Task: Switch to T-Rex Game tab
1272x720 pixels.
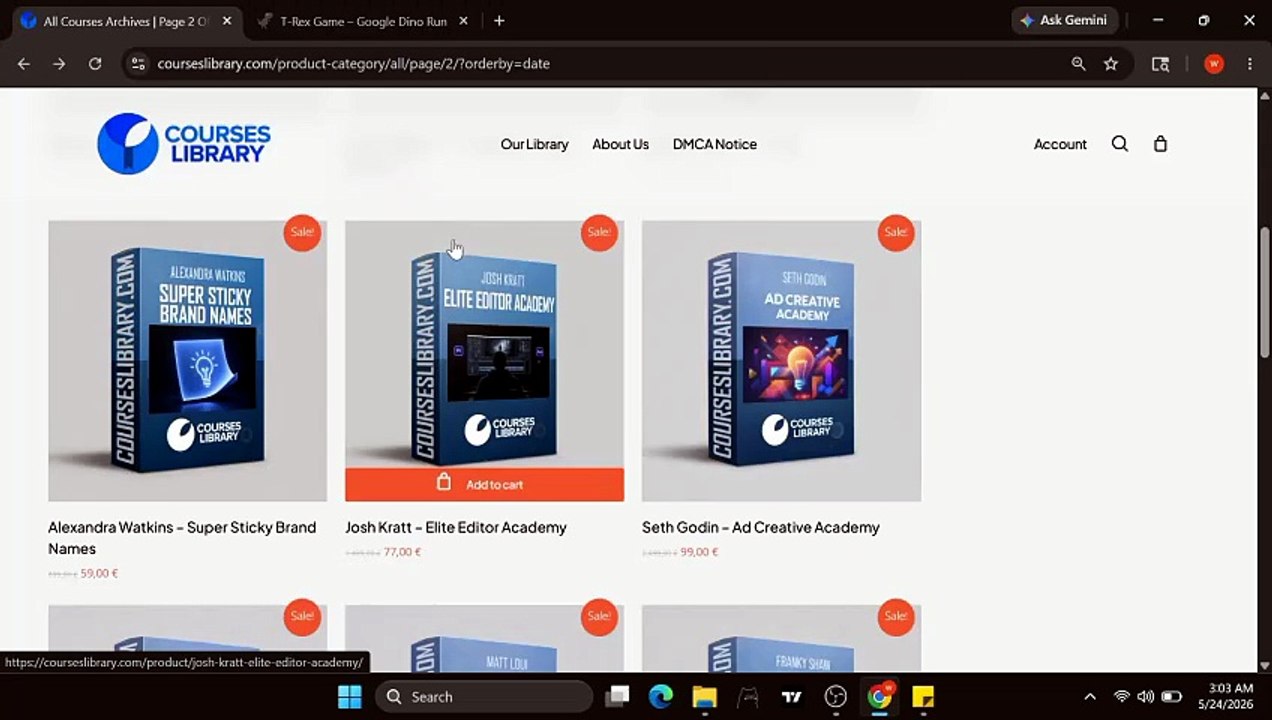Action: coord(360,21)
